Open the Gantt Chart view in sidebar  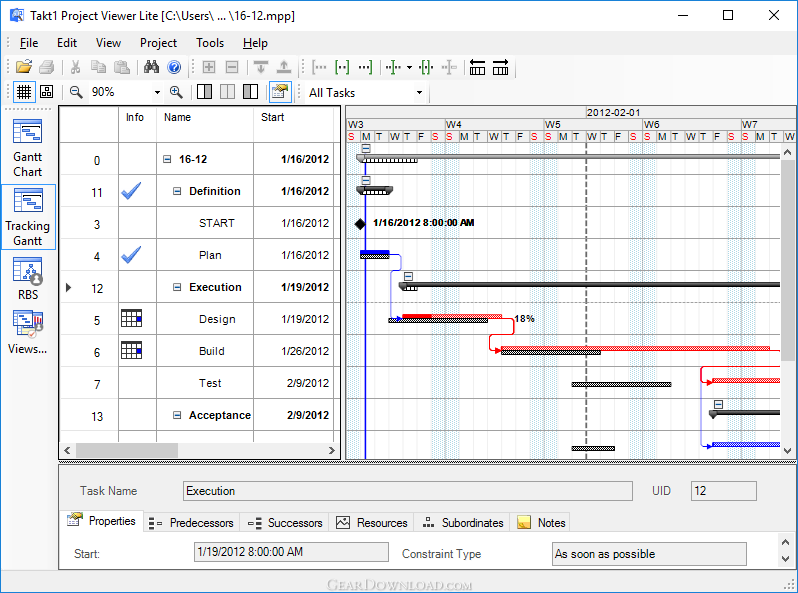[27, 148]
